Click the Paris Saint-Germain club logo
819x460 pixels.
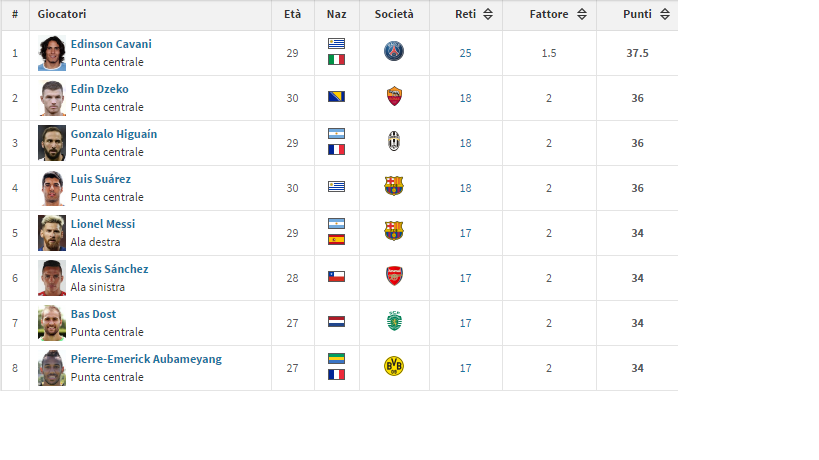coord(394,52)
